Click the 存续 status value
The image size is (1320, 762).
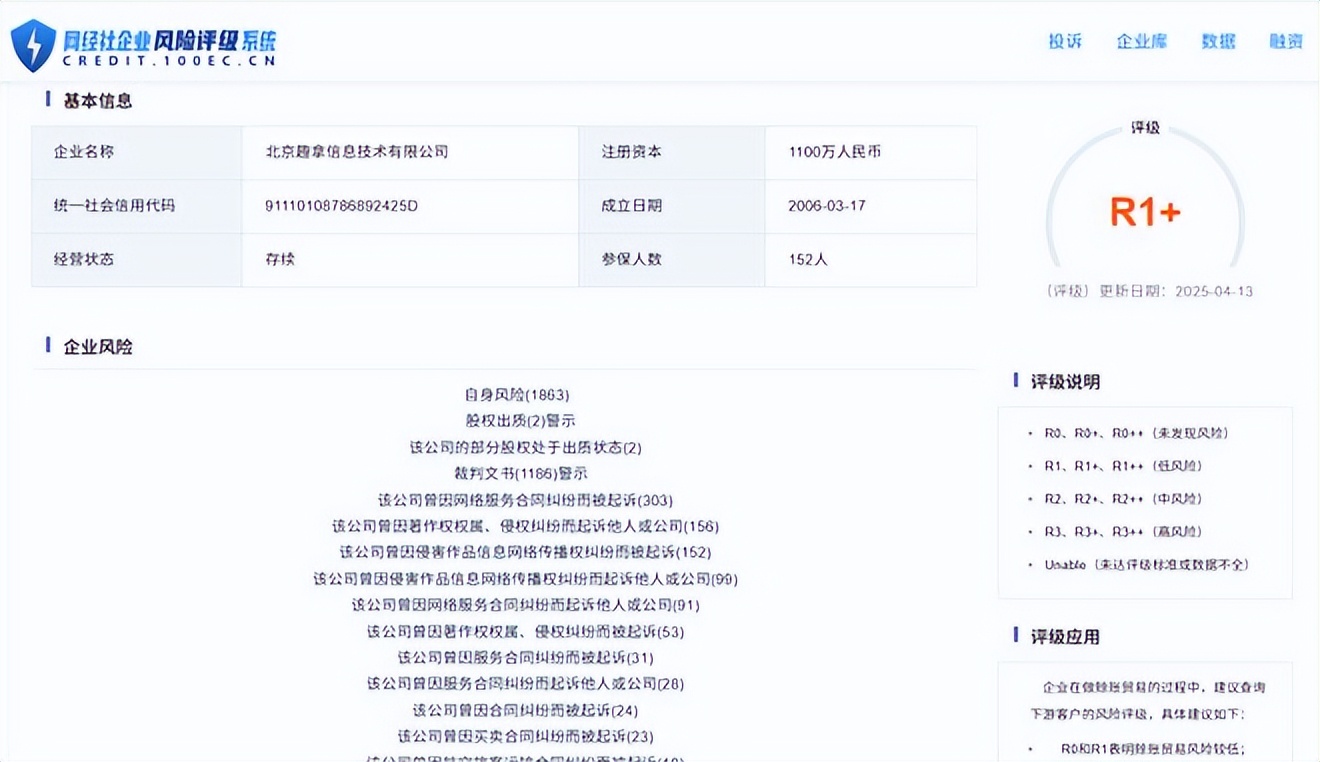[x=280, y=260]
